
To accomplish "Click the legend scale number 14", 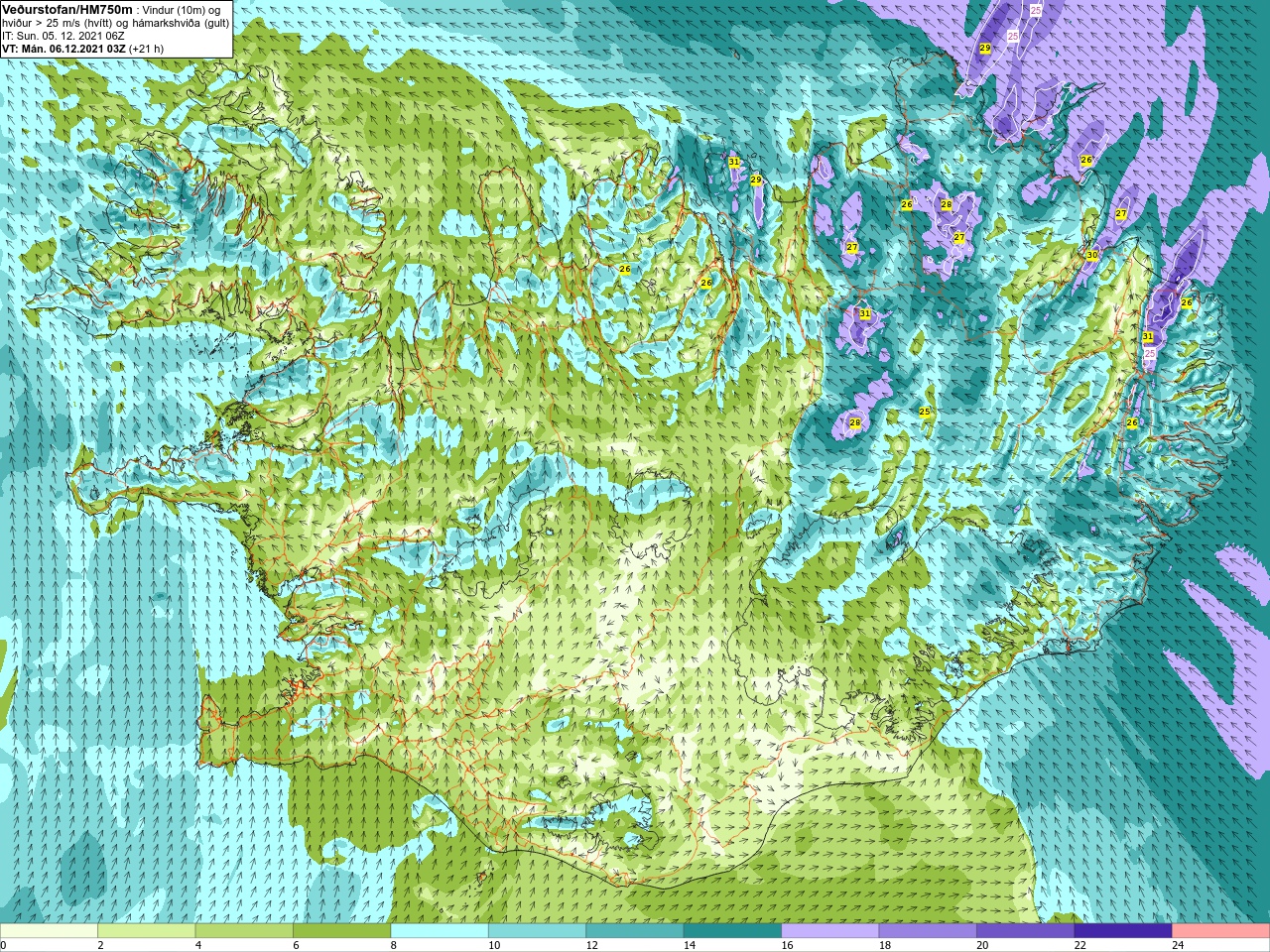I will 689,945.
